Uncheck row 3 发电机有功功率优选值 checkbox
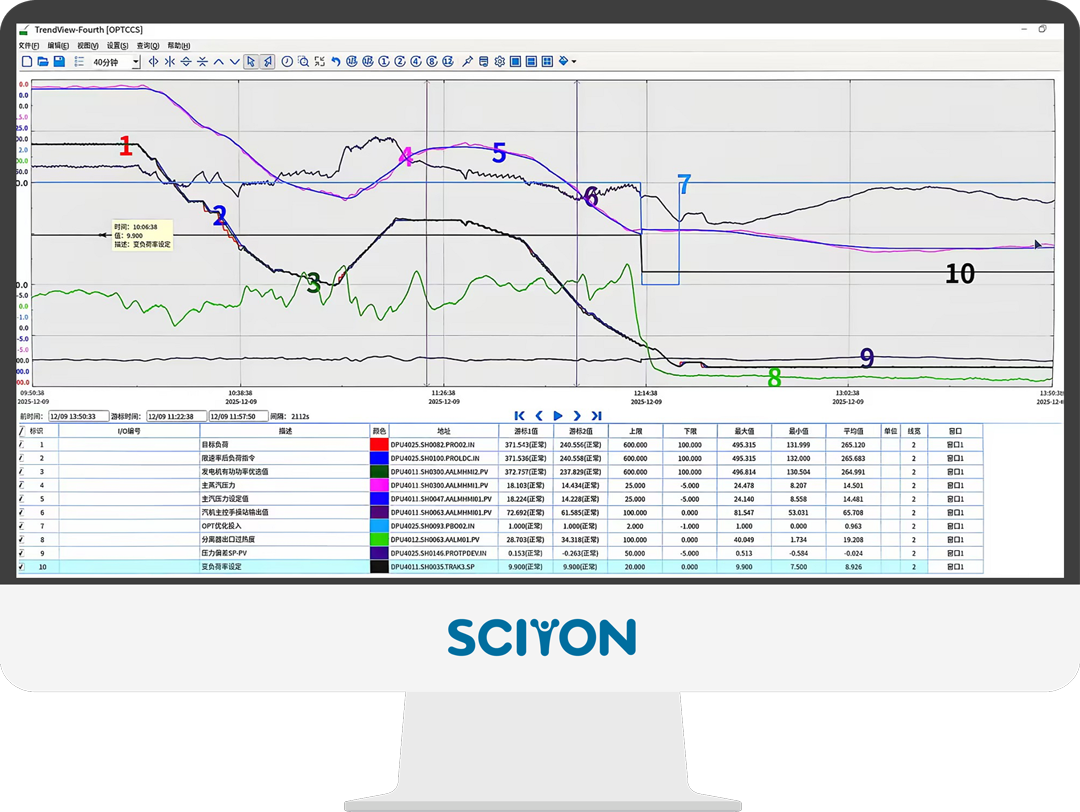This screenshot has width=1080, height=812. pyautogui.click(x=21, y=472)
